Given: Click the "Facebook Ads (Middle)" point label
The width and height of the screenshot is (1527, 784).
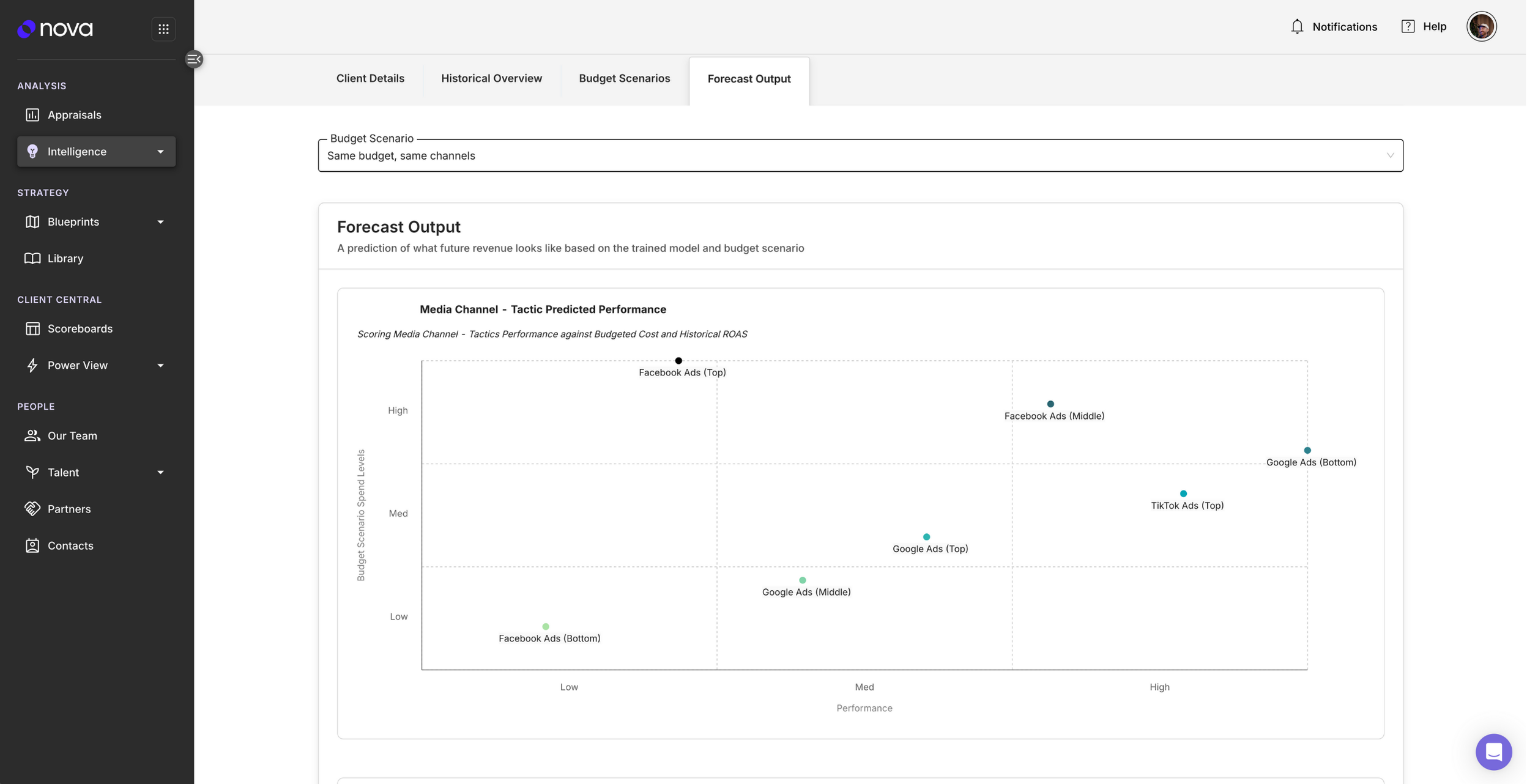Looking at the screenshot, I should tap(1054, 416).
